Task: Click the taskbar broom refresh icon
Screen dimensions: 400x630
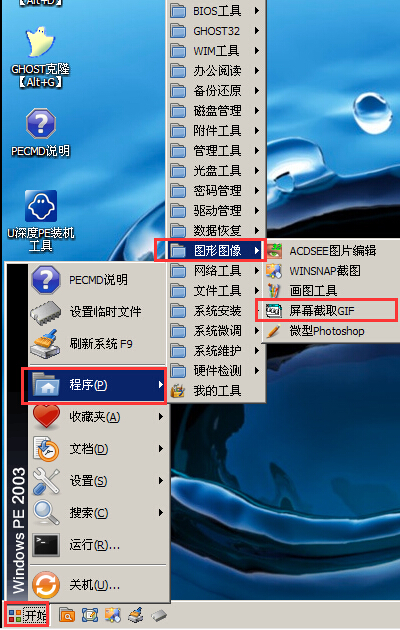Action: (x=136, y=615)
